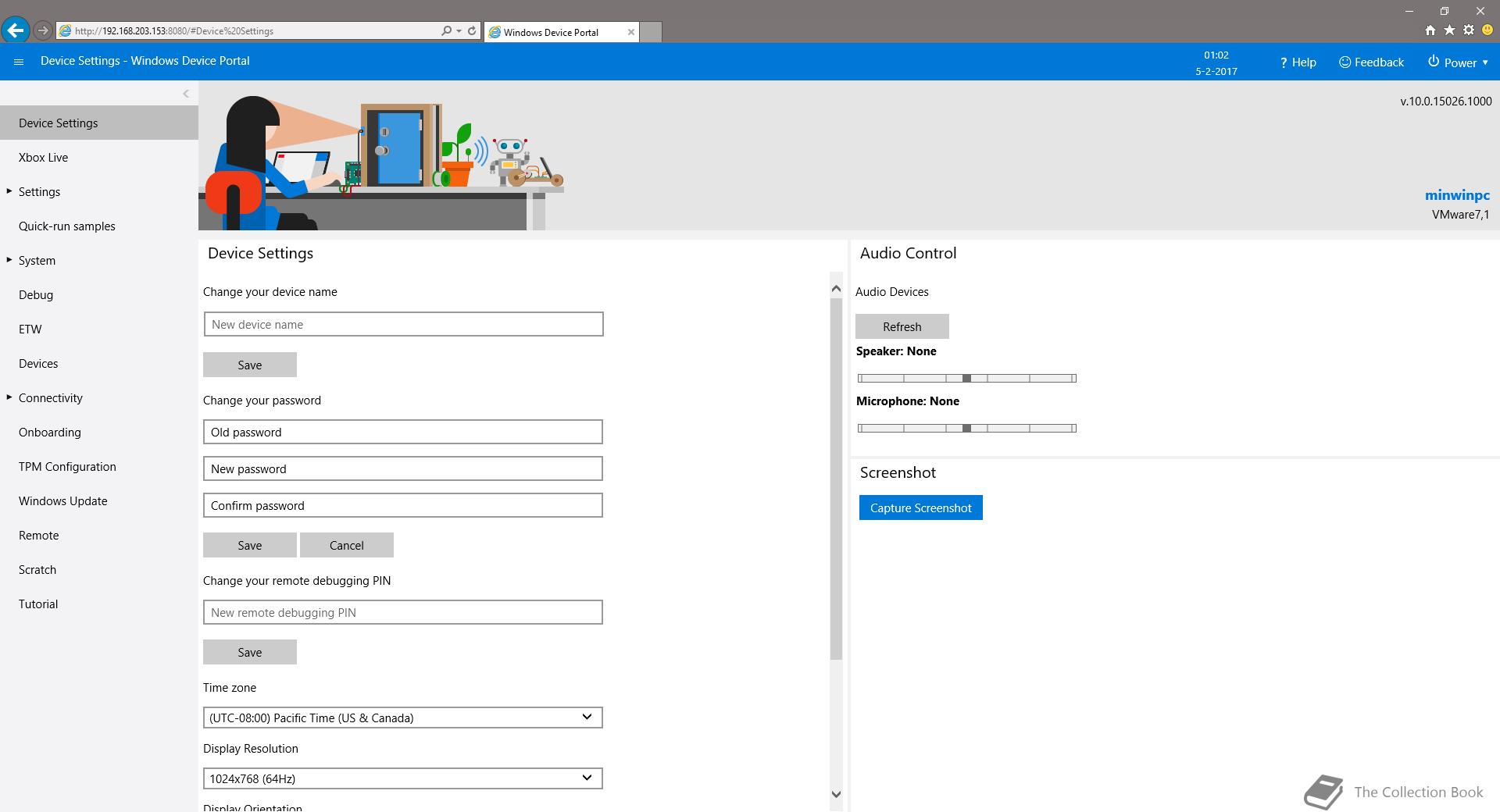The height and width of the screenshot is (812, 1500).
Task: Refresh the audio devices list
Action: point(902,326)
